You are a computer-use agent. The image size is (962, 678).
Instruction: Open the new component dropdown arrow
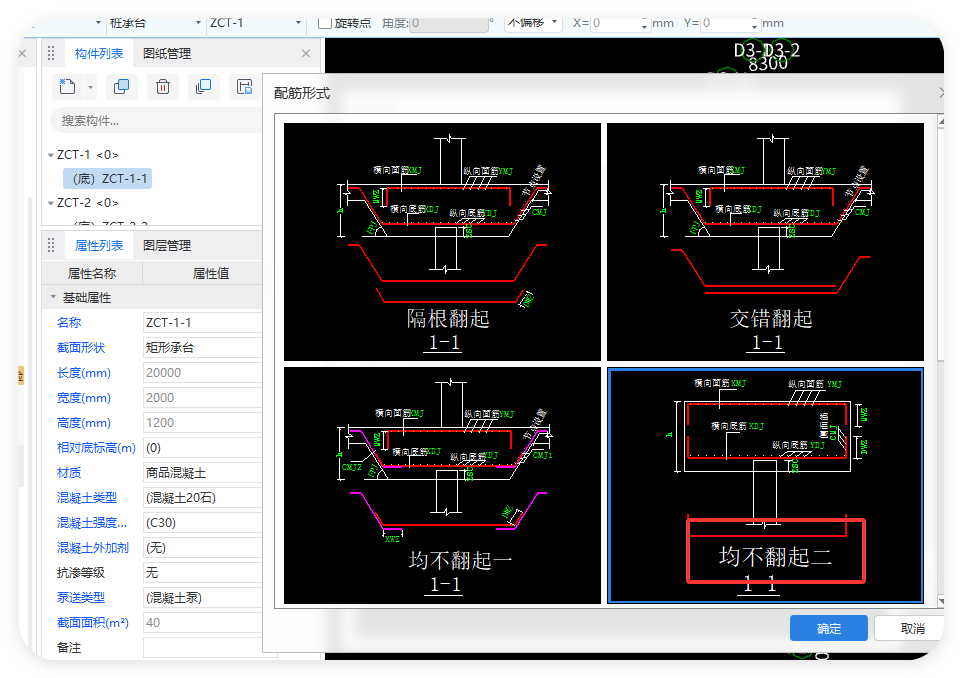[x=90, y=87]
